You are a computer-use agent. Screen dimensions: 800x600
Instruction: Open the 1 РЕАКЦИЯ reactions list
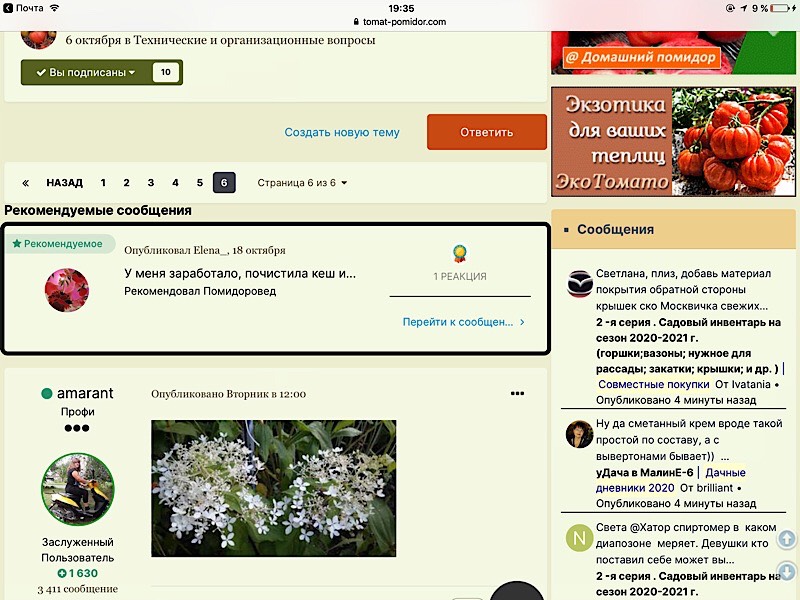460,276
